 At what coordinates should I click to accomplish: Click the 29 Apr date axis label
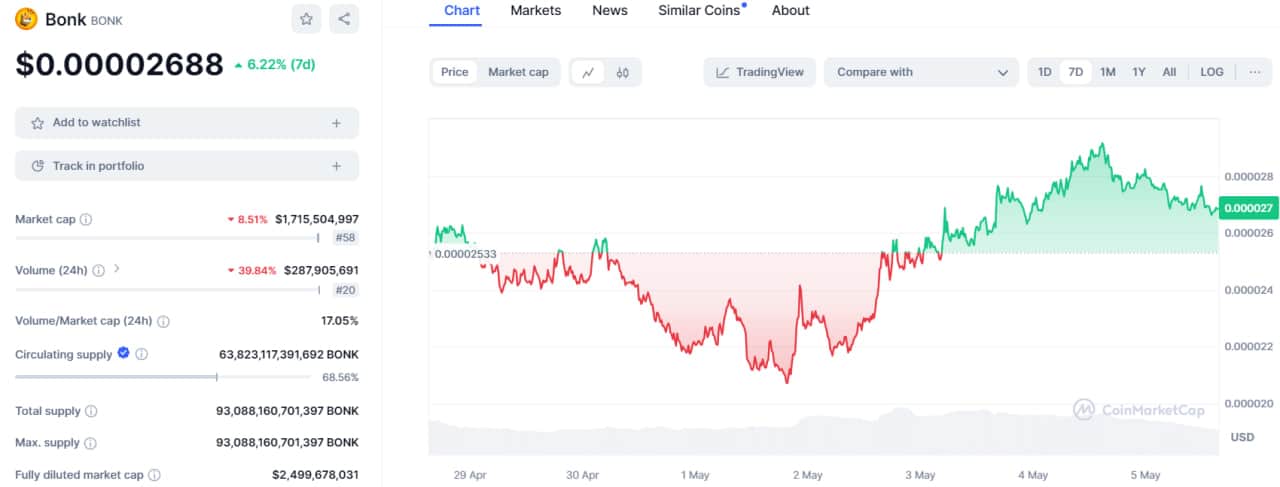[470, 475]
